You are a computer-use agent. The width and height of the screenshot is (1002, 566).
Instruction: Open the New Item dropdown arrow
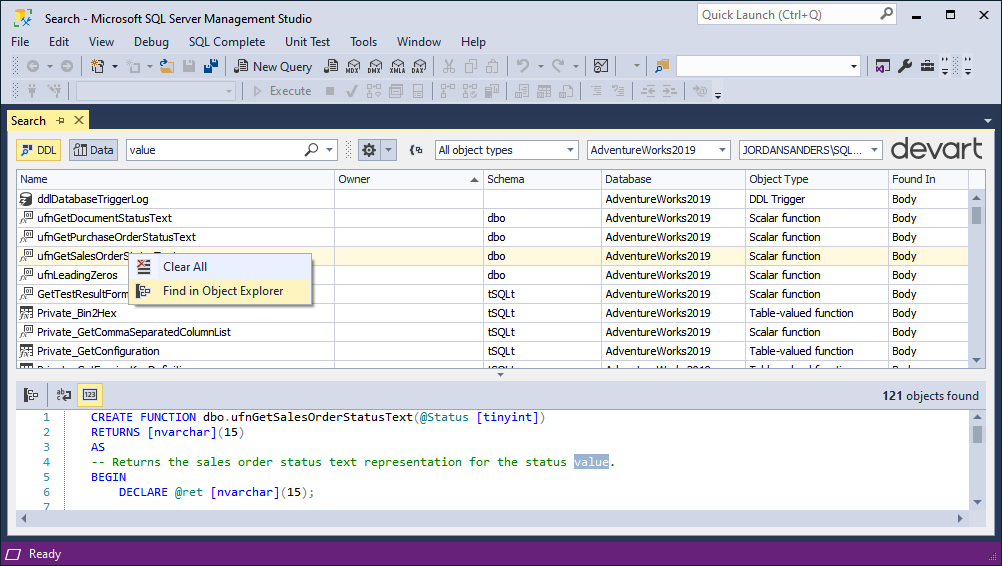(x=115, y=66)
